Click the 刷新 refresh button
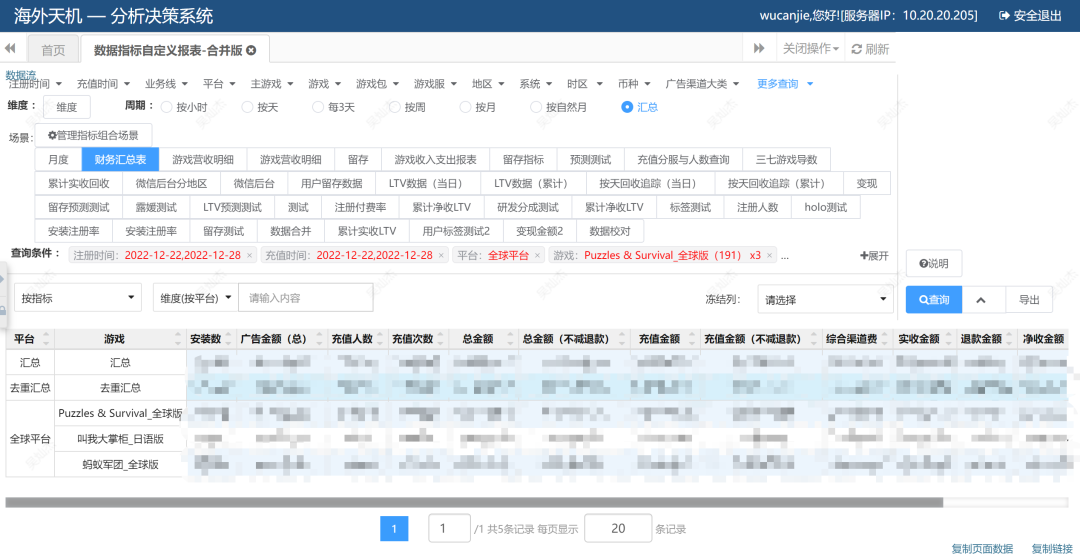 coord(870,49)
